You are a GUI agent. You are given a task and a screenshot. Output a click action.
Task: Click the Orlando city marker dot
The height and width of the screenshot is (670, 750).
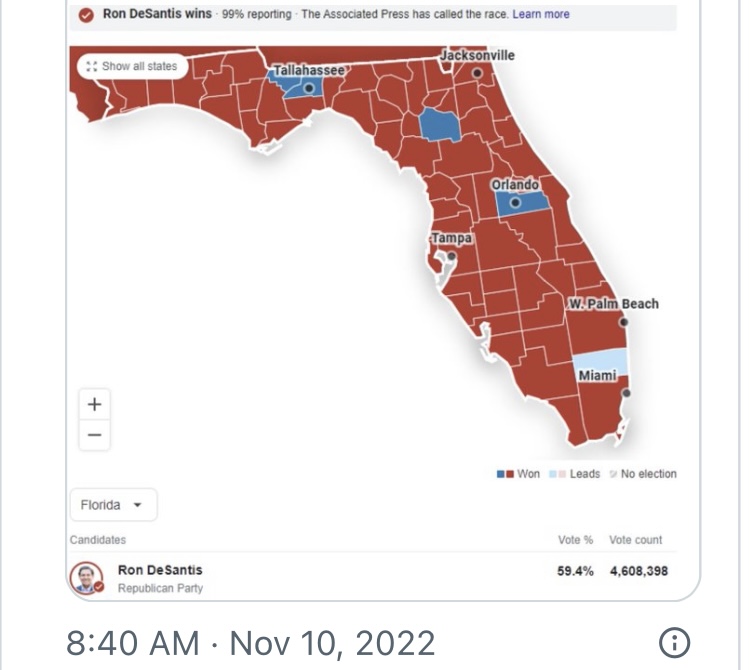[515, 202]
